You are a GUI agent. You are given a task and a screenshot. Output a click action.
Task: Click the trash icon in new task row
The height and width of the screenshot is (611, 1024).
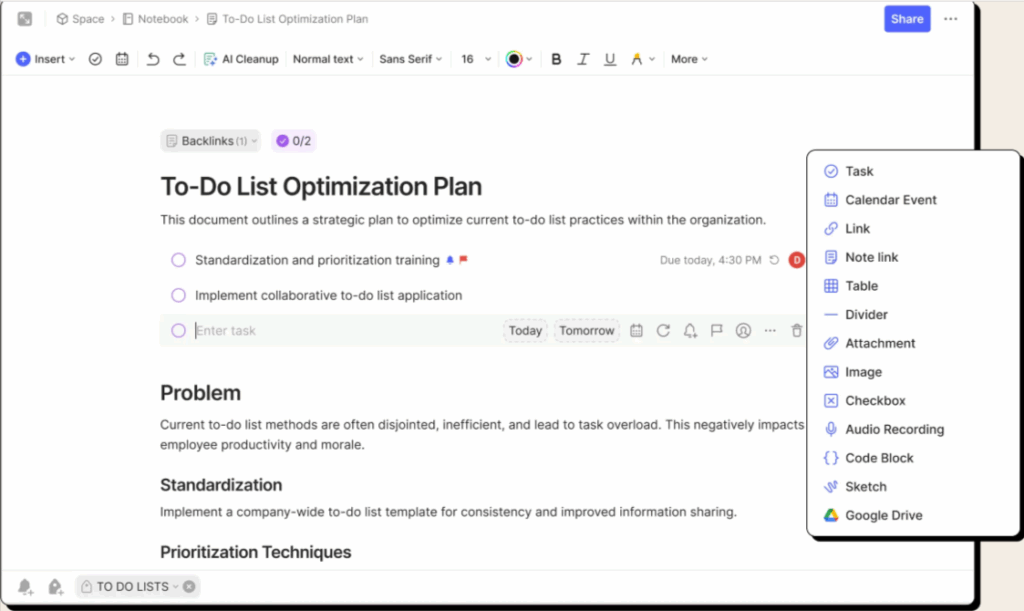pos(796,331)
